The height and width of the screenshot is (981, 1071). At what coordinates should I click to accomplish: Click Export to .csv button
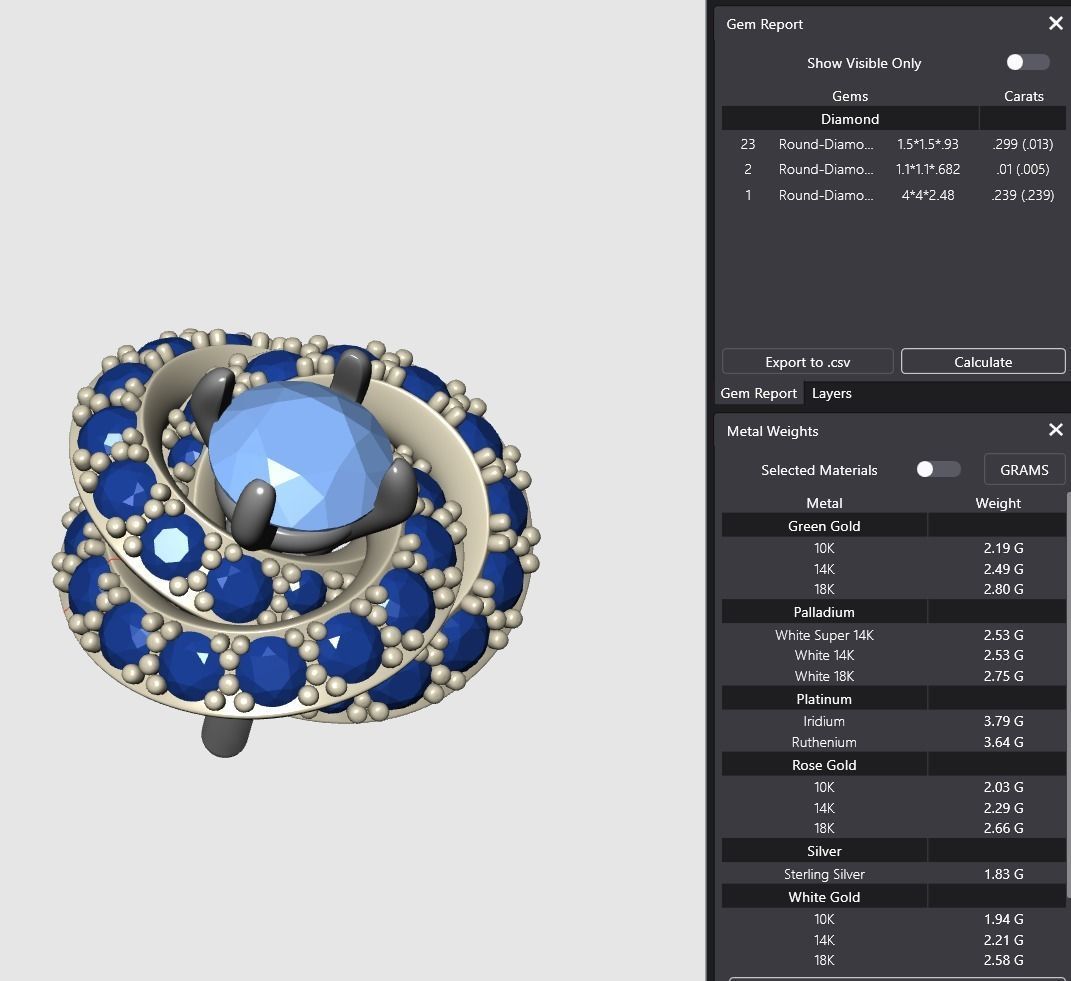tap(807, 361)
